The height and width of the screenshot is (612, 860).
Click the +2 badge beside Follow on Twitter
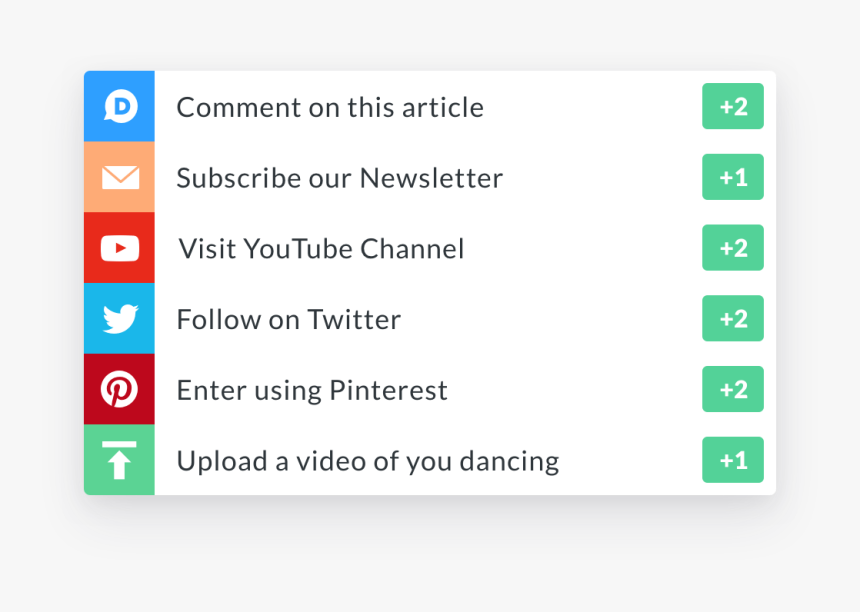tap(733, 318)
